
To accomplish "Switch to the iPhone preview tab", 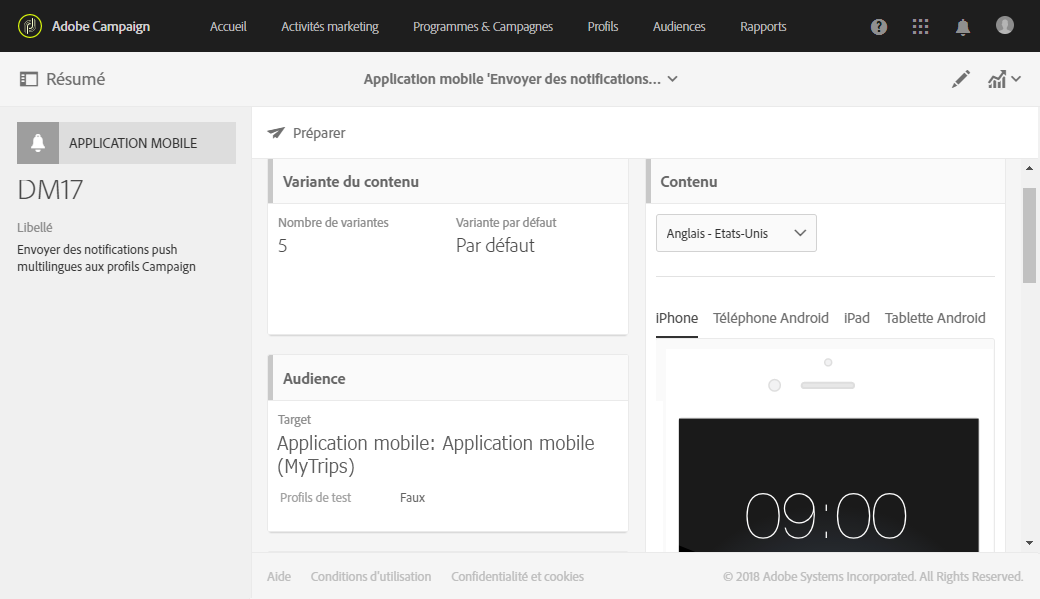I will (677, 318).
